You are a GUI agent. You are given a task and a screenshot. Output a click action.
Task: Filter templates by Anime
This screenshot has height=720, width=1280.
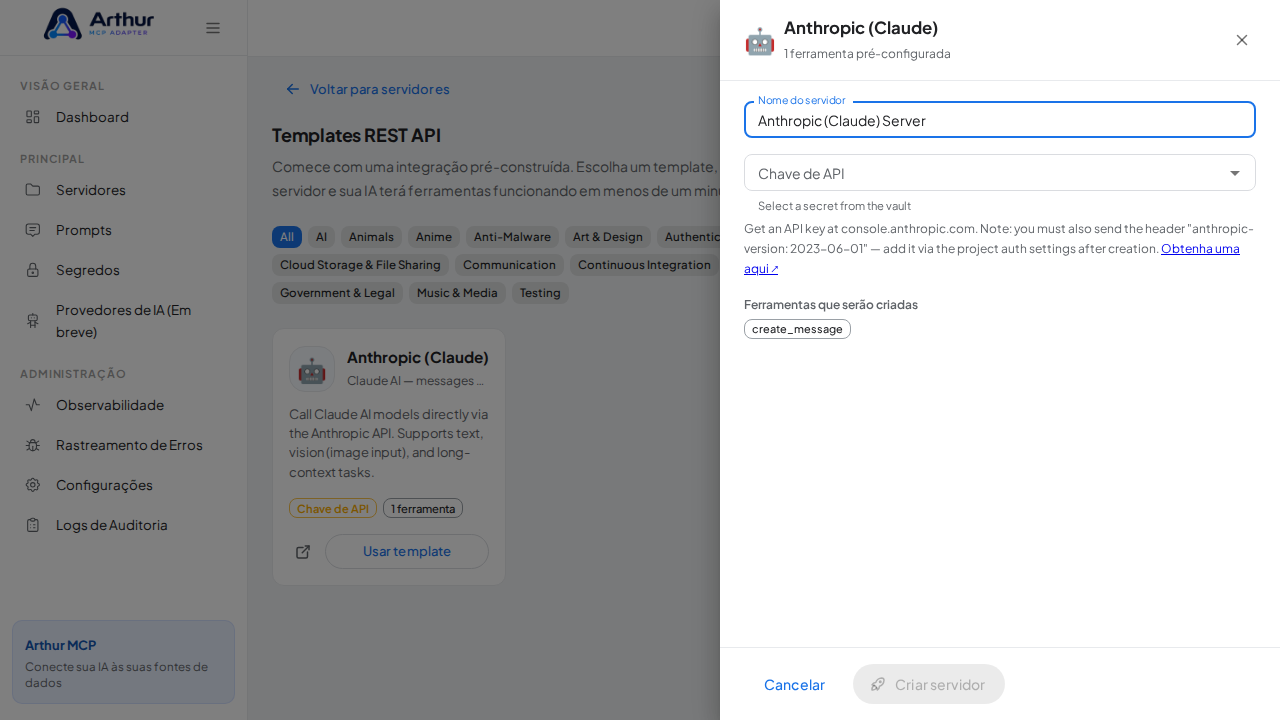pyautogui.click(x=434, y=237)
